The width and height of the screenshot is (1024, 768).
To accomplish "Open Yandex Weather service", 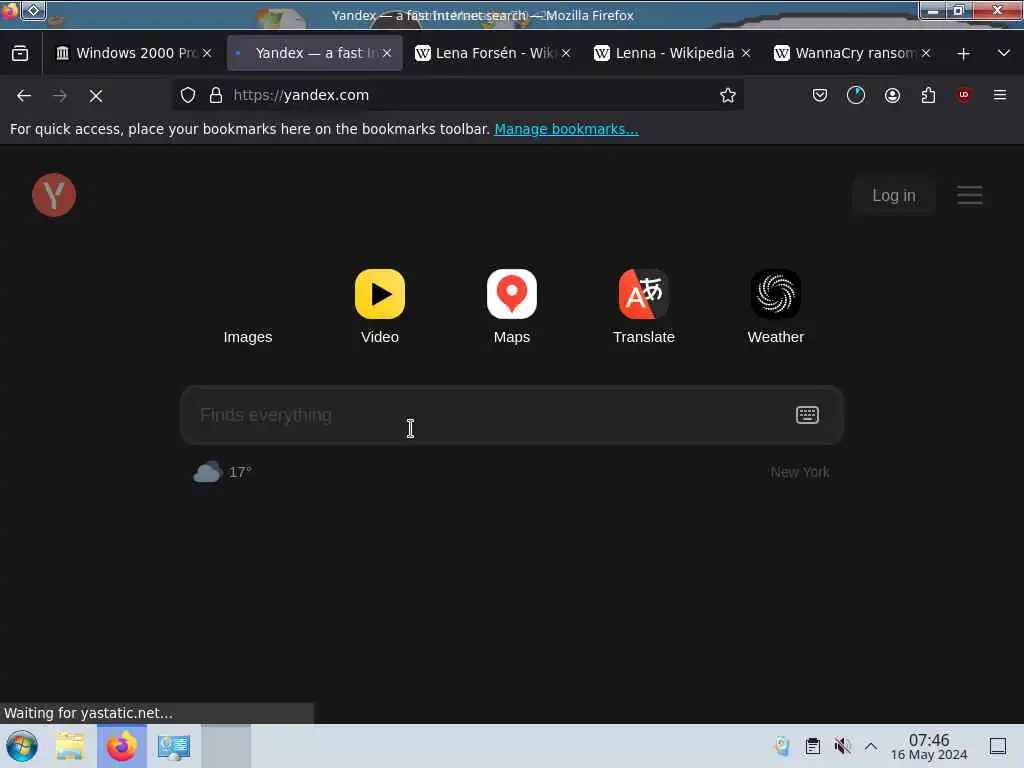I will (776, 307).
